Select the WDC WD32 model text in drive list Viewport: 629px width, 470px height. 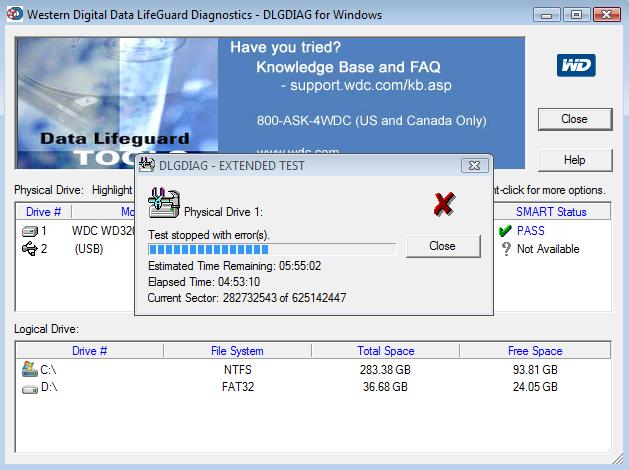(103, 231)
